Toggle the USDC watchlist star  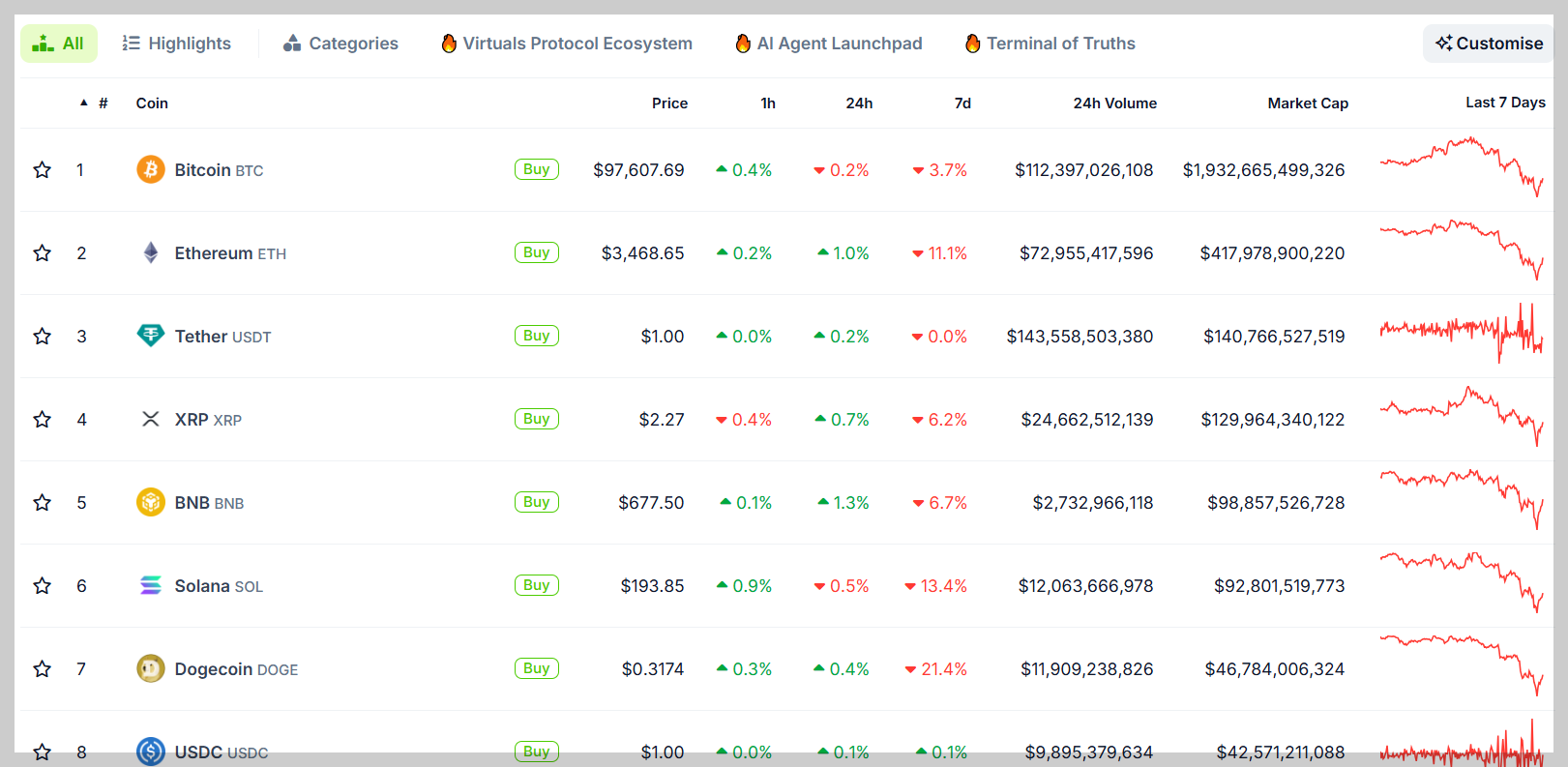click(x=43, y=752)
